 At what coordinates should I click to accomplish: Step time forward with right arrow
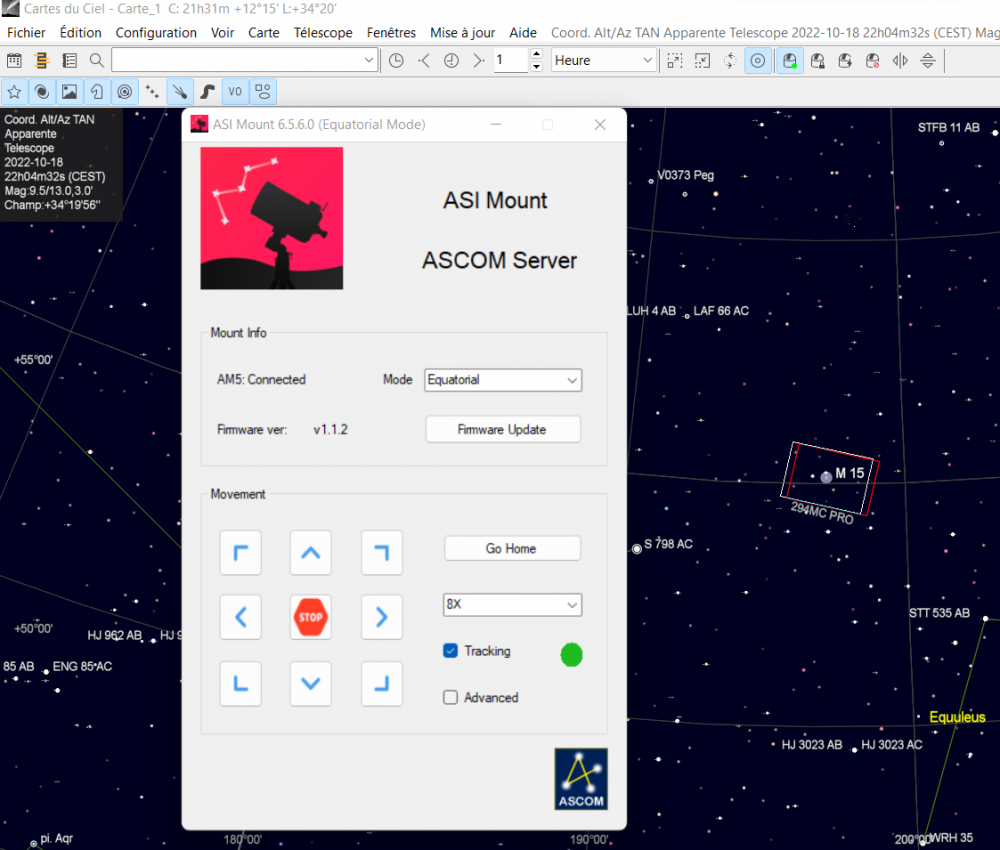(478, 61)
